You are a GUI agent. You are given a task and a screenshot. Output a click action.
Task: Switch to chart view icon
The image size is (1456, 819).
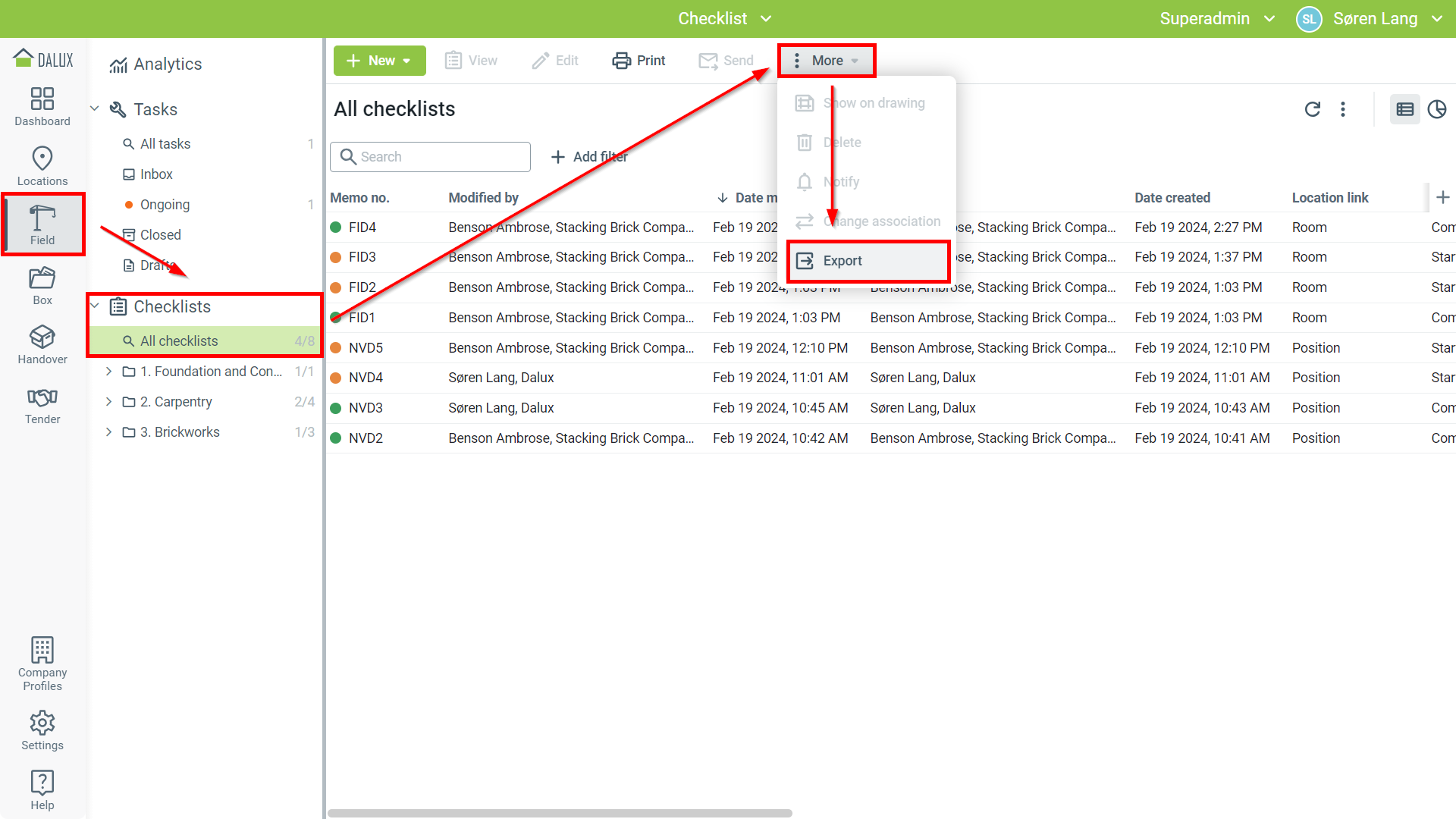click(x=1436, y=109)
